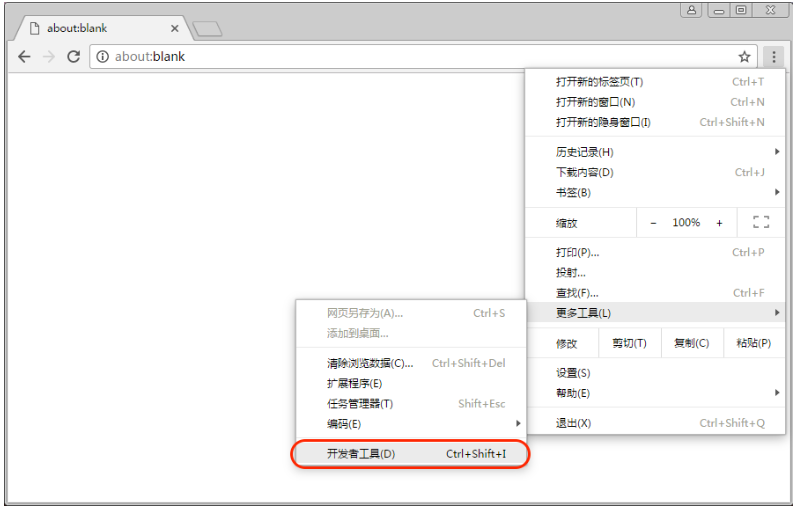Open a new tab with the tab button
The image size is (796, 508).
click(x=207, y=29)
